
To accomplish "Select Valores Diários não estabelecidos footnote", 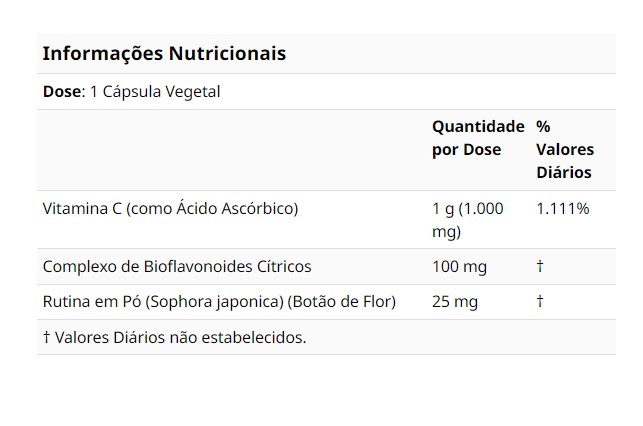I will click(x=180, y=337).
